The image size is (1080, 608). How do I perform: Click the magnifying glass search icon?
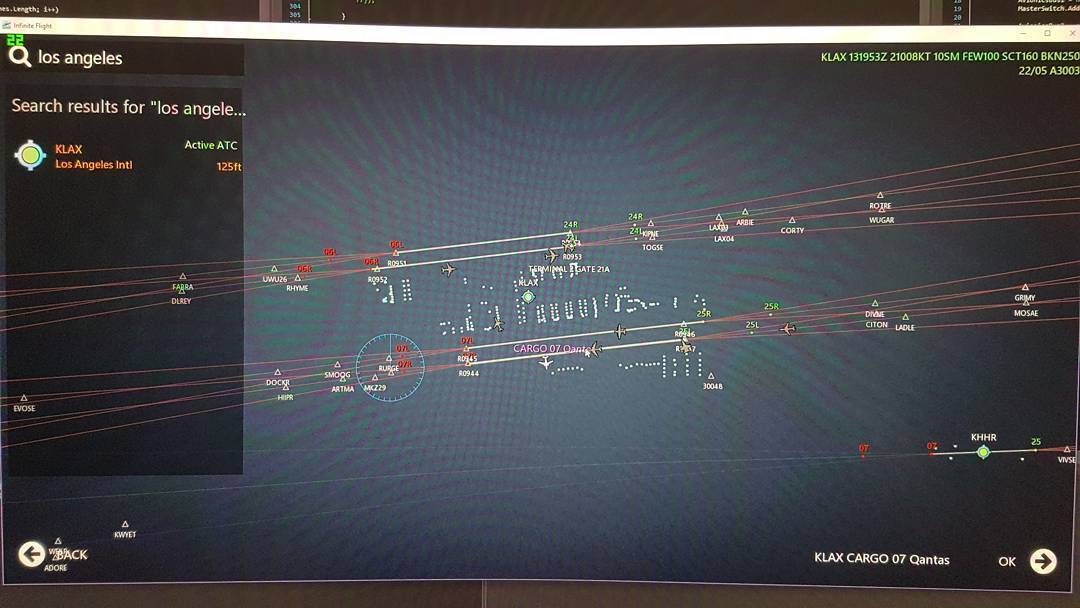[x=19, y=56]
